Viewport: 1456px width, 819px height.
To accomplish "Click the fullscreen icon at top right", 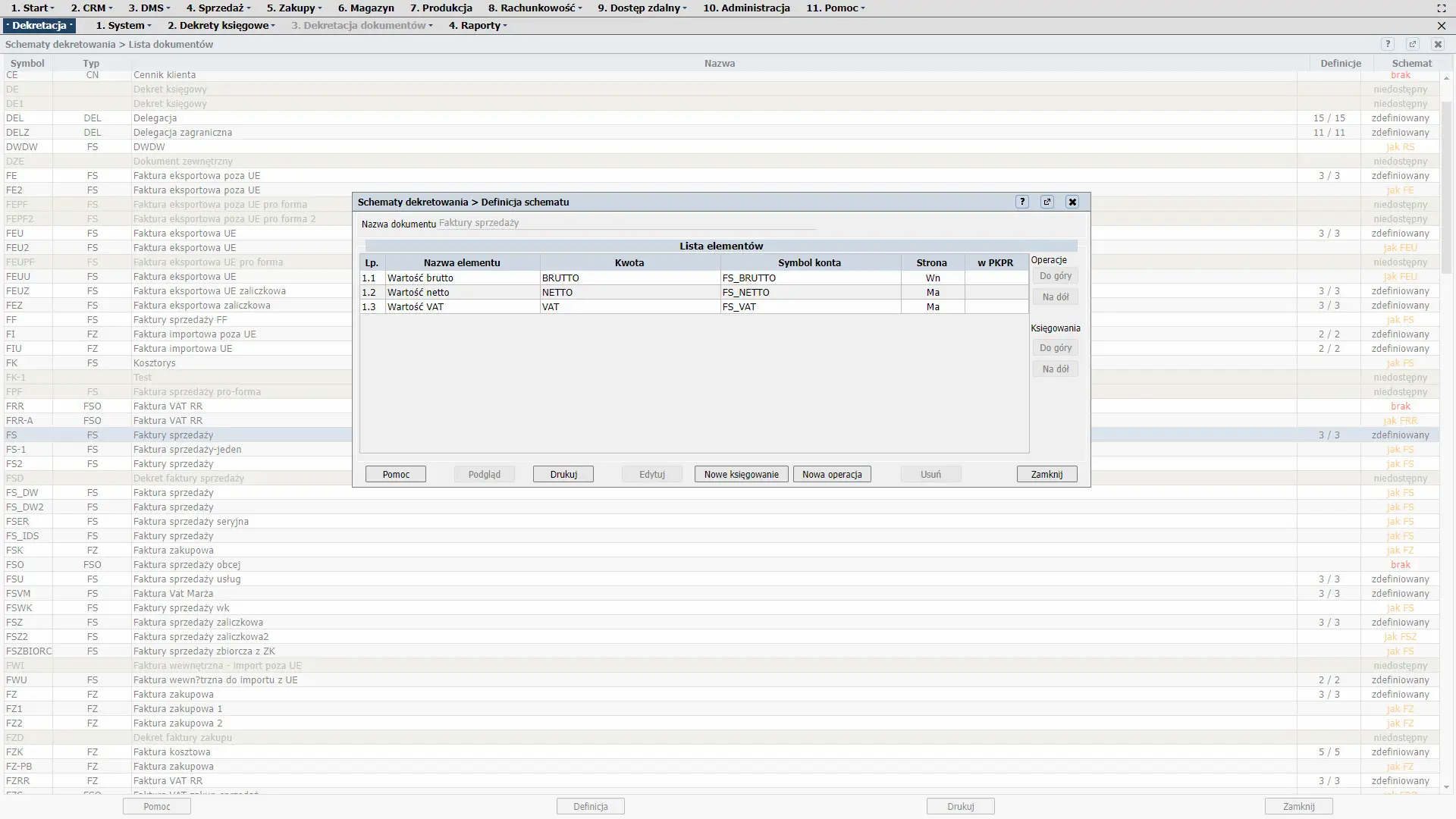I will (1442, 8).
